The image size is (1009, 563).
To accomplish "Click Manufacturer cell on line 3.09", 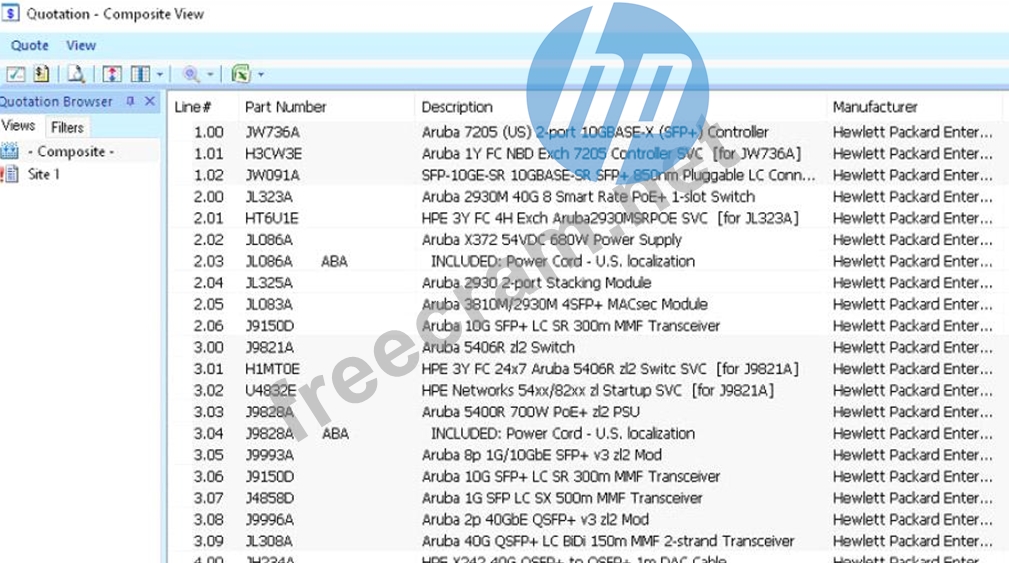I will point(912,542).
